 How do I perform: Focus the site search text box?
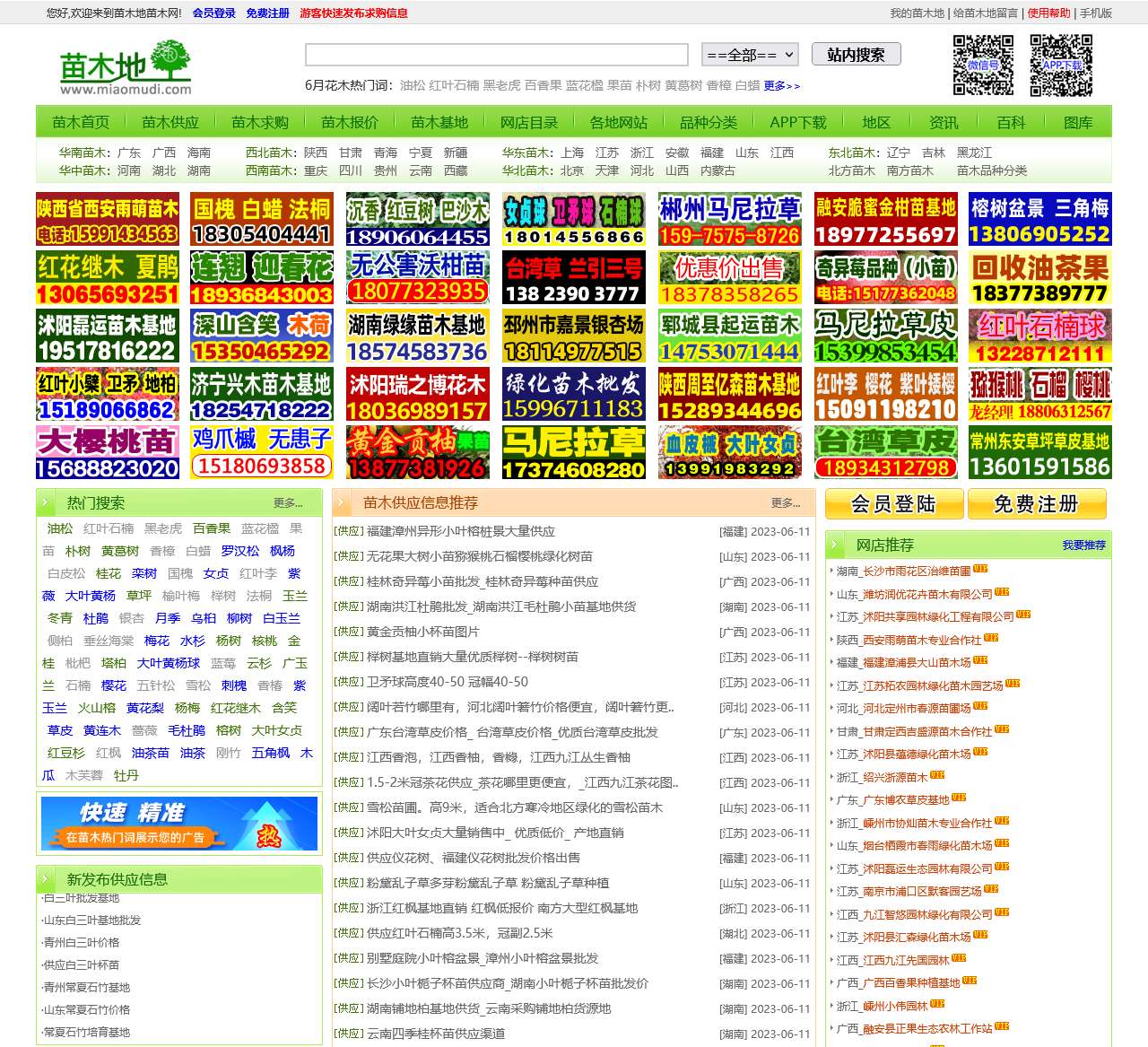point(497,55)
